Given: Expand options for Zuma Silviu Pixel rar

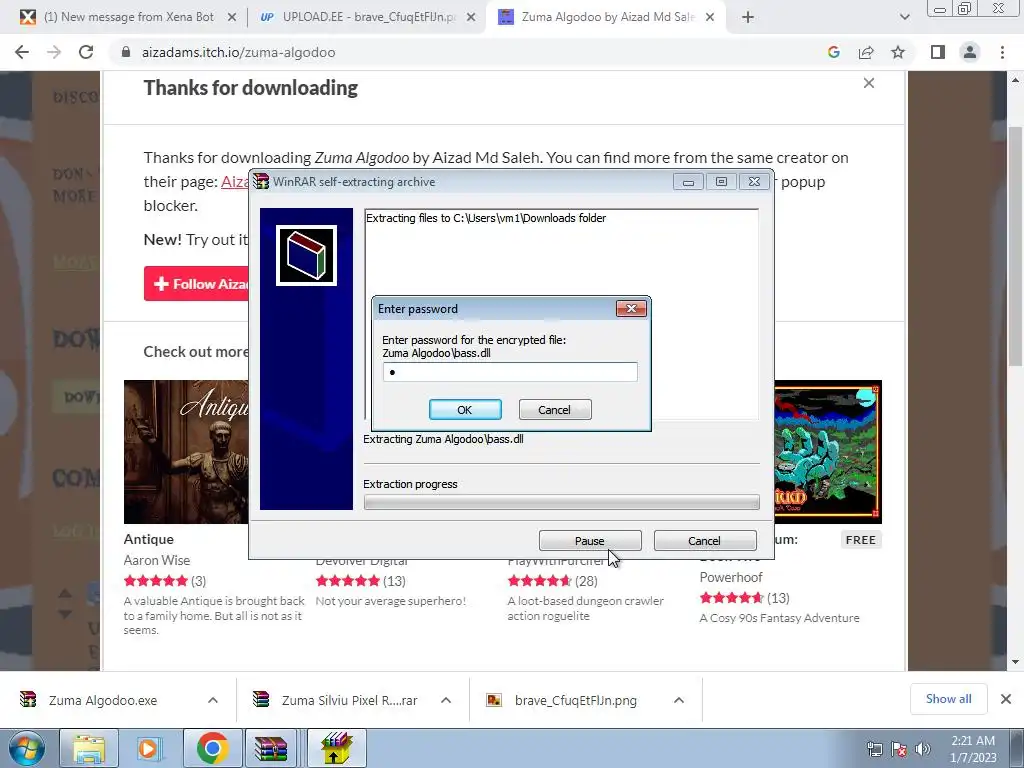Looking at the screenshot, I should tap(446, 701).
